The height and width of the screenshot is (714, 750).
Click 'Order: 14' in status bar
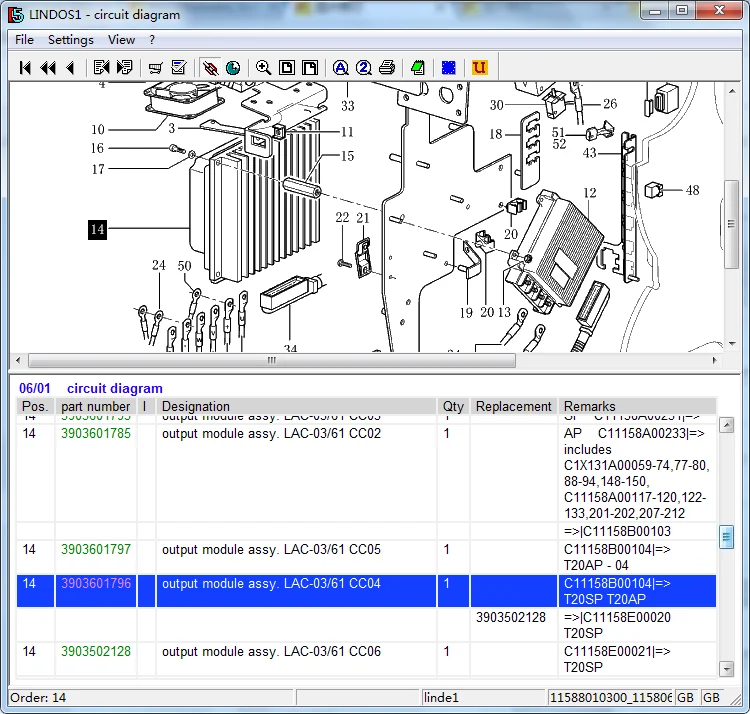click(x=38, y=698)
